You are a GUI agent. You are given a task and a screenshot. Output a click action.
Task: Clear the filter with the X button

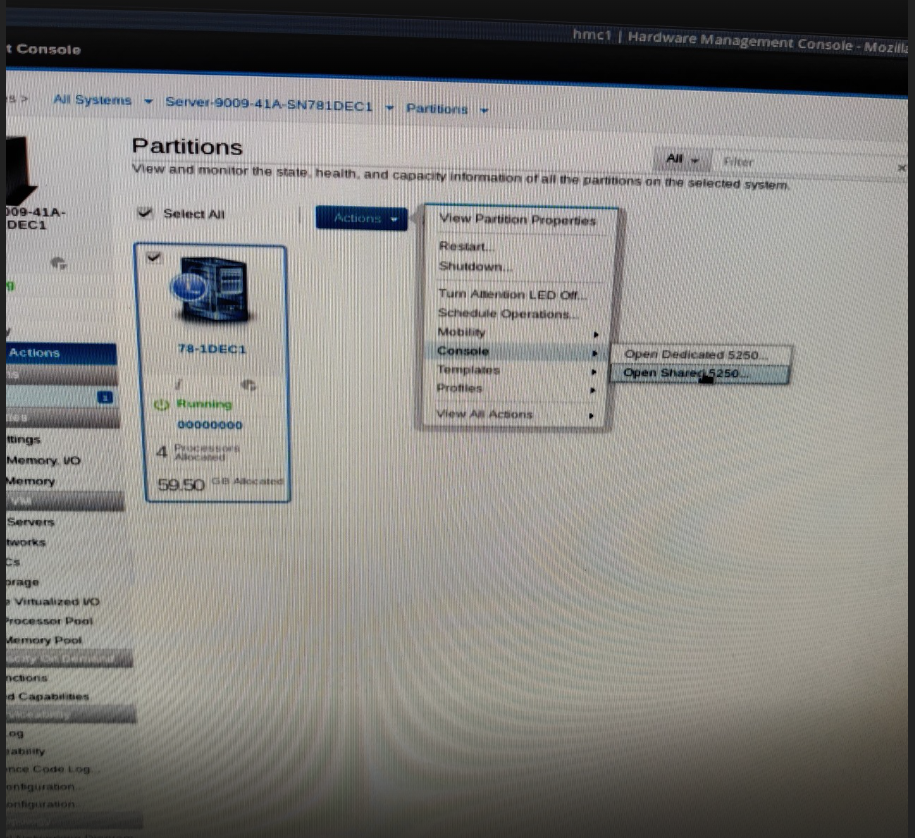902,168
